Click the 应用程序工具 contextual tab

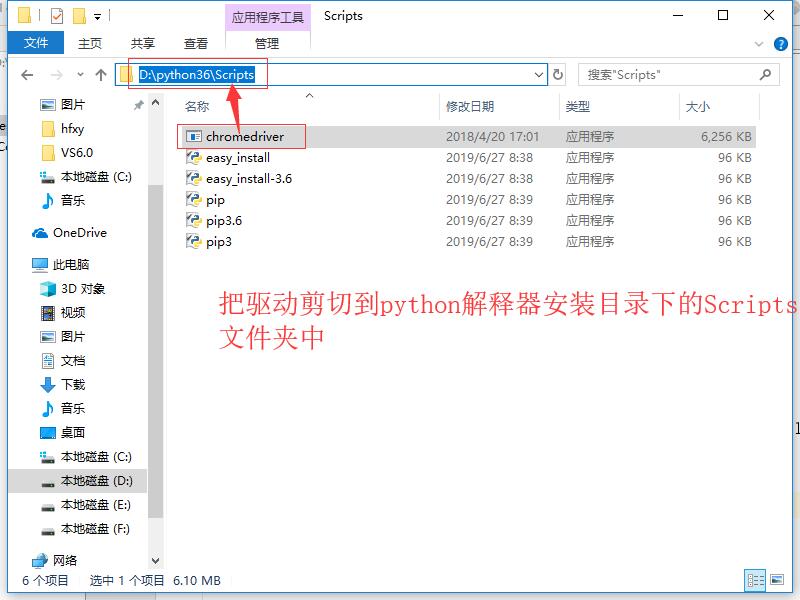(x=267, y=17)
